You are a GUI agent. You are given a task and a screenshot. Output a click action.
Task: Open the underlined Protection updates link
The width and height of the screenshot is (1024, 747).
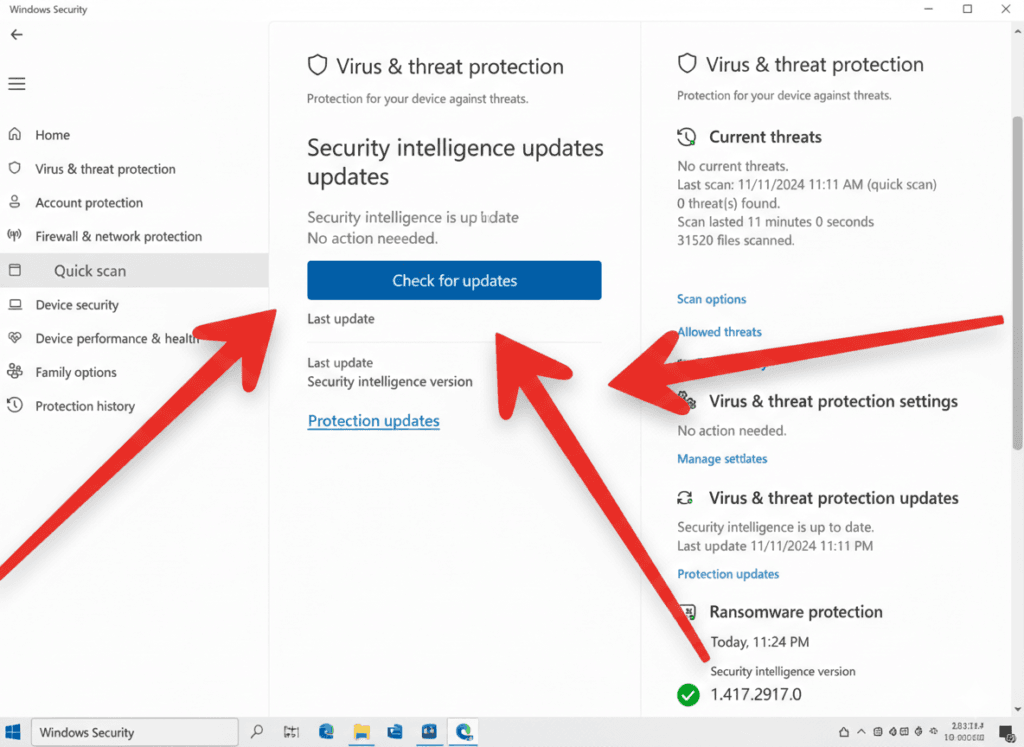click(373, 421)
